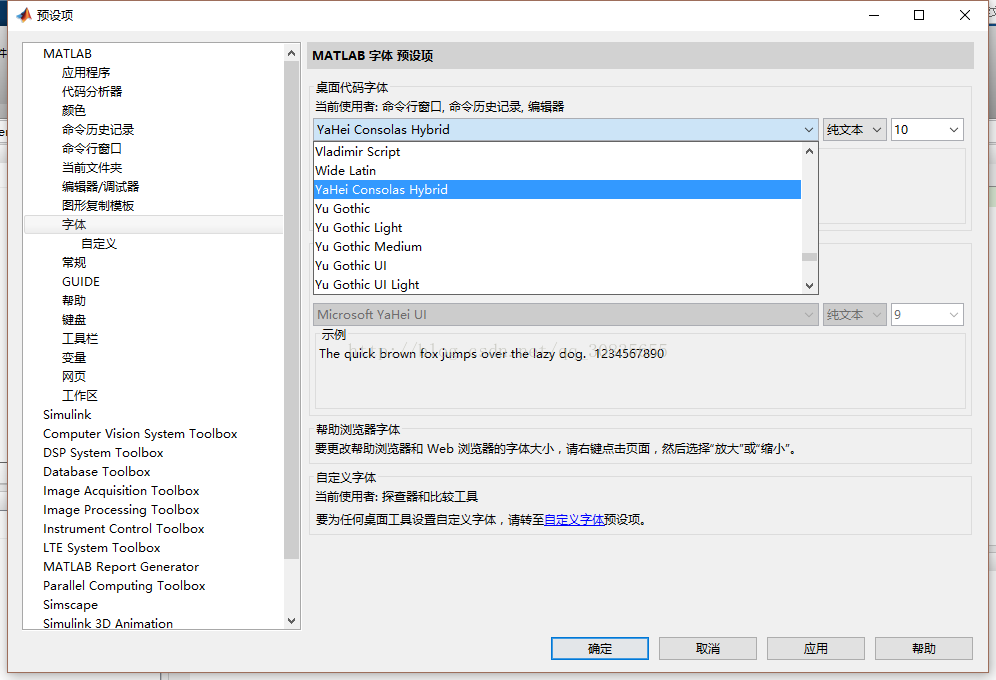Choose YaHei Consolas Hybrid list entry
Viewport: 996px width, 680px height.
558,190
